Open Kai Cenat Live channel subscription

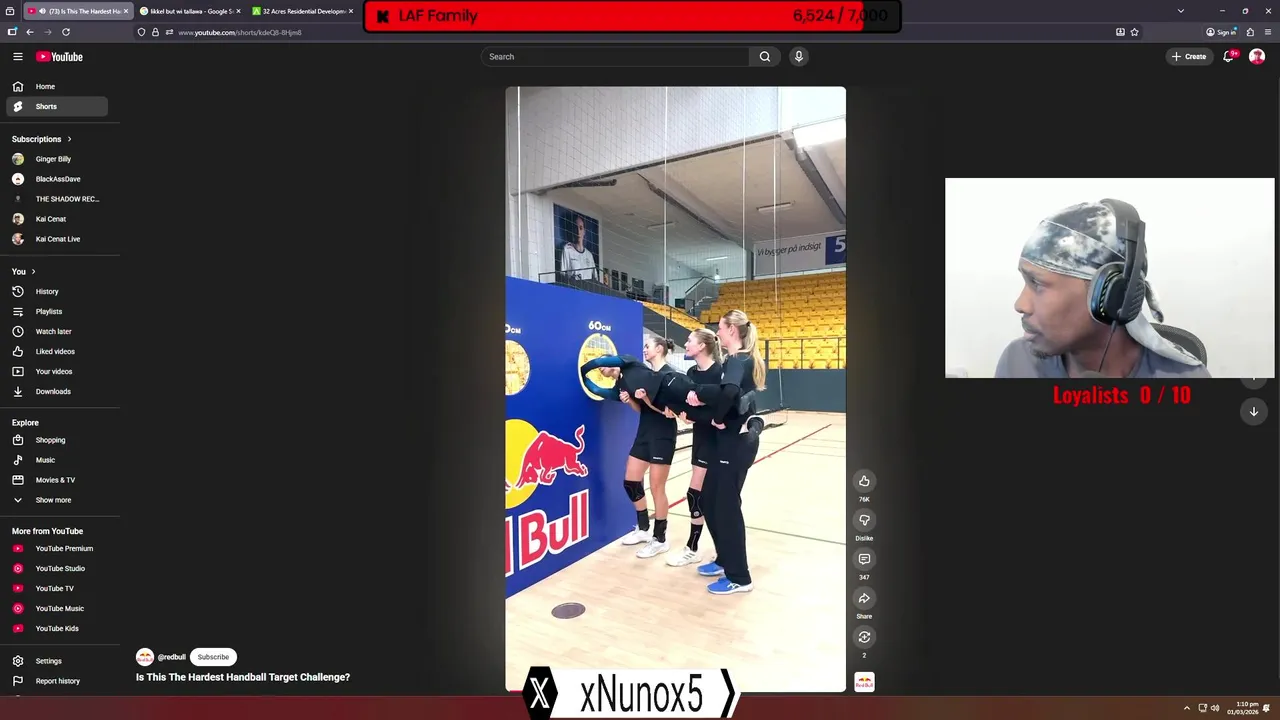(x=57, y=239)
